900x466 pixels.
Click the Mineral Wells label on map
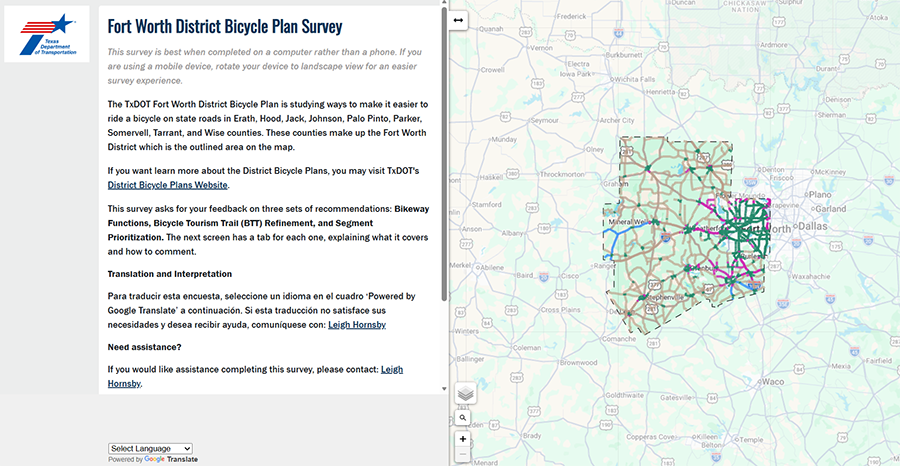[629, 222]
